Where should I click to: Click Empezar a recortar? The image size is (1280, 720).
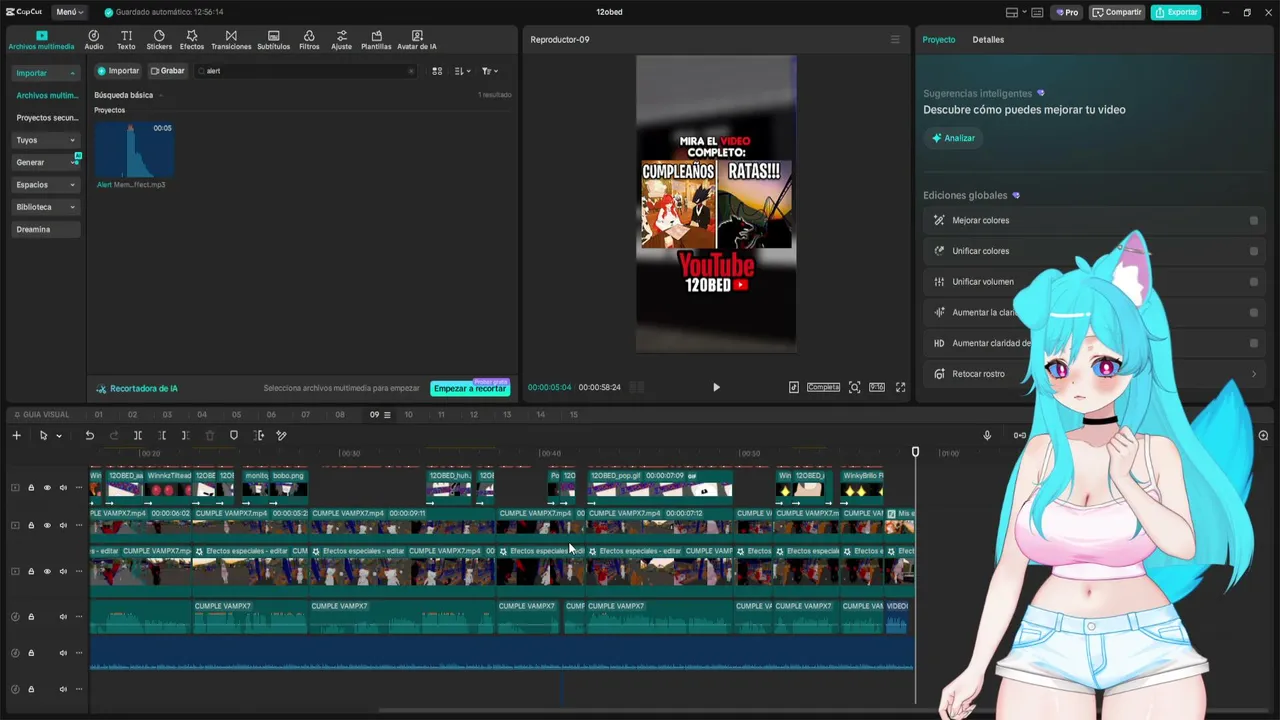pos(470,388)
